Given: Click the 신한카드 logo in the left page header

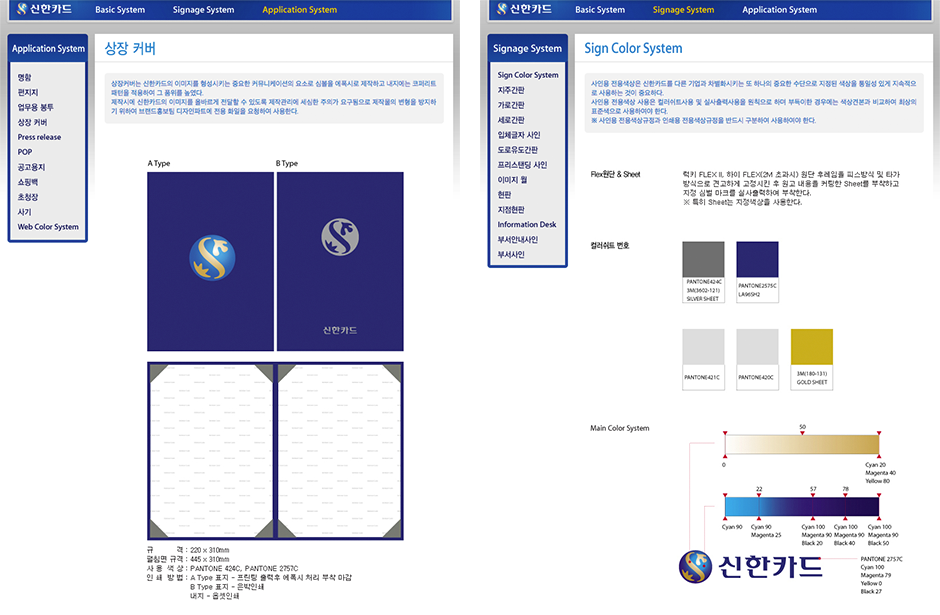Looking at the screenshot, I should click(44, 9).
